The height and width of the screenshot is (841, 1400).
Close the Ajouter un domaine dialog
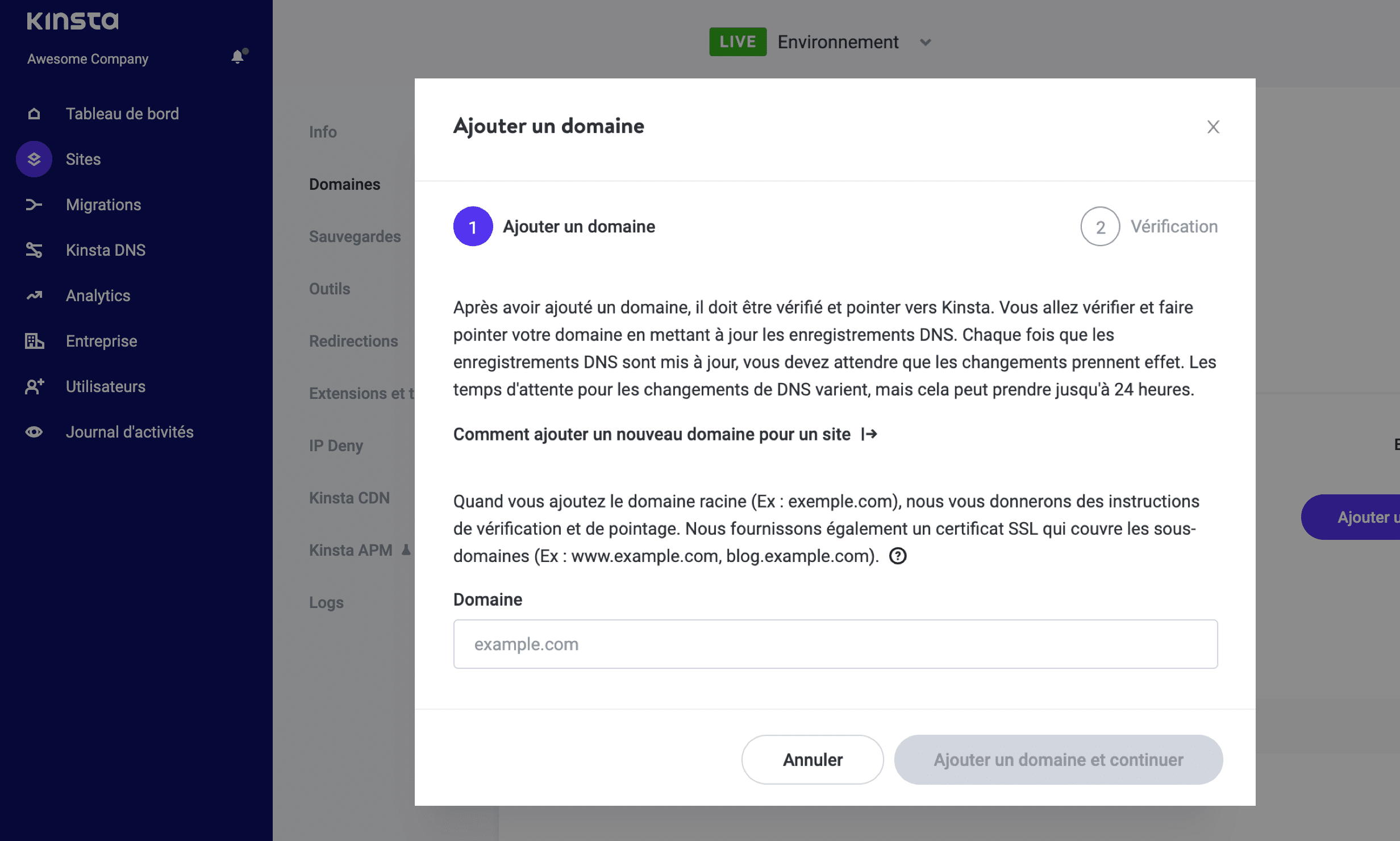coord(1213,127)
